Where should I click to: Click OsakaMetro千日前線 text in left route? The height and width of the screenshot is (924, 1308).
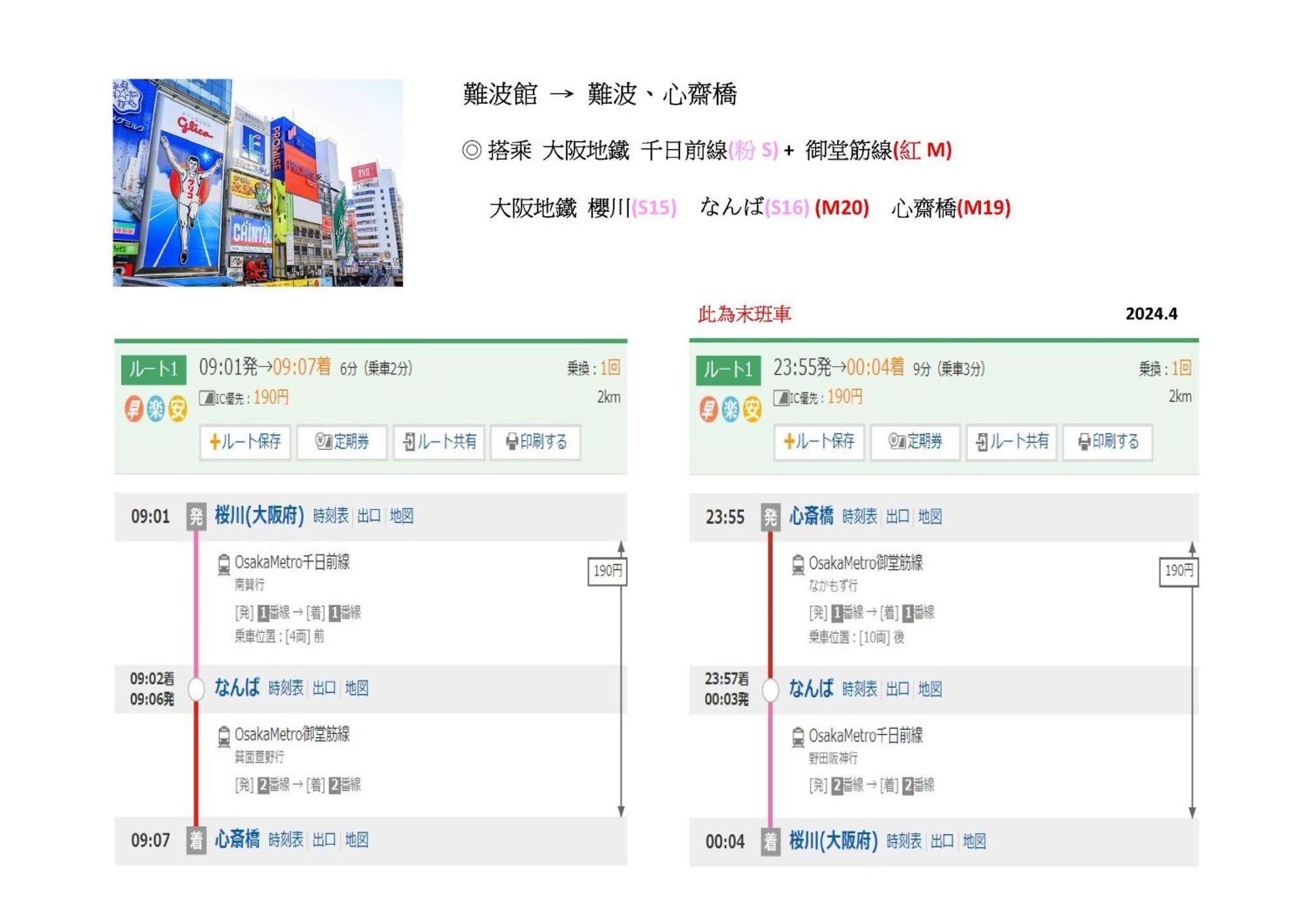coord(292,562)
